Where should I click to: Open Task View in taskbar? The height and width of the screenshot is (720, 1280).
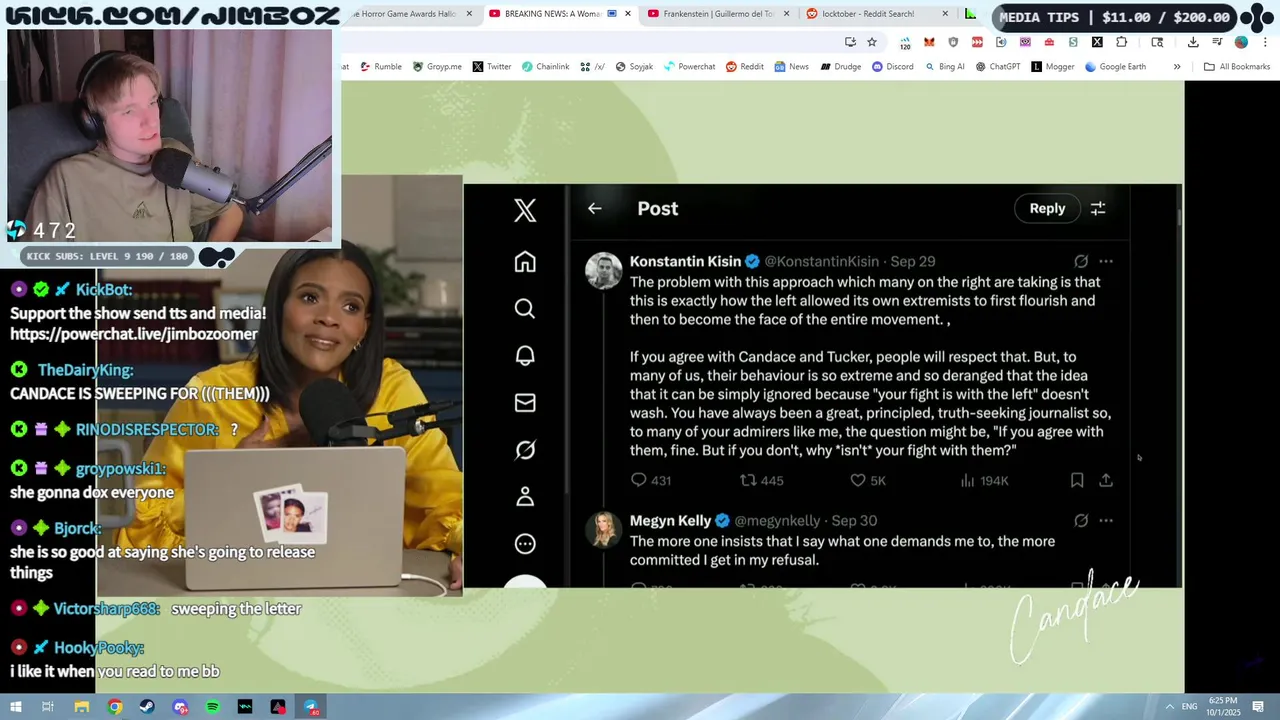point(47,707)
